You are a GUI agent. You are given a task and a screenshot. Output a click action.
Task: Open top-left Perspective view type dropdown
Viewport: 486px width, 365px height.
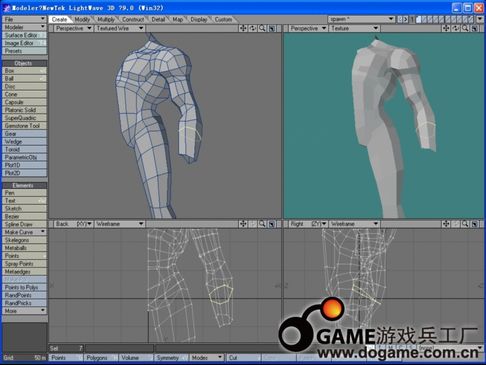[x=73, y=28]
